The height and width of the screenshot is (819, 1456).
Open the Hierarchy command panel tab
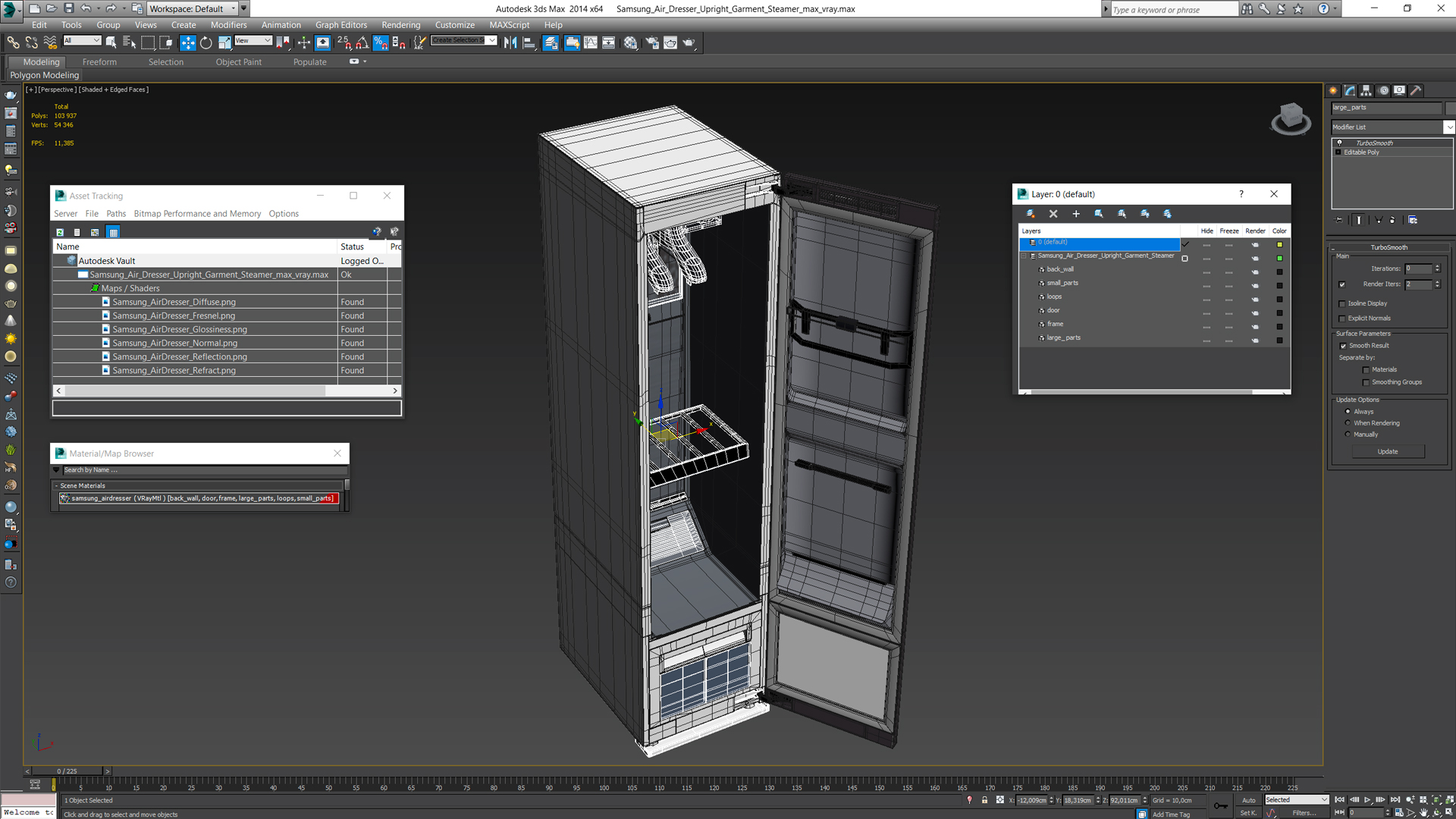[x=1366, y=90]
